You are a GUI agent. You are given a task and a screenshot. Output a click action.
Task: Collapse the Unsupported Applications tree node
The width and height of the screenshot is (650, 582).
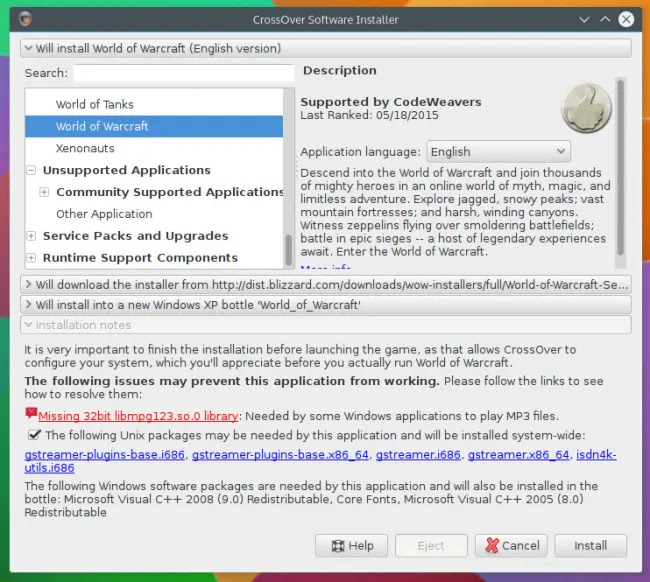[31, 170]
